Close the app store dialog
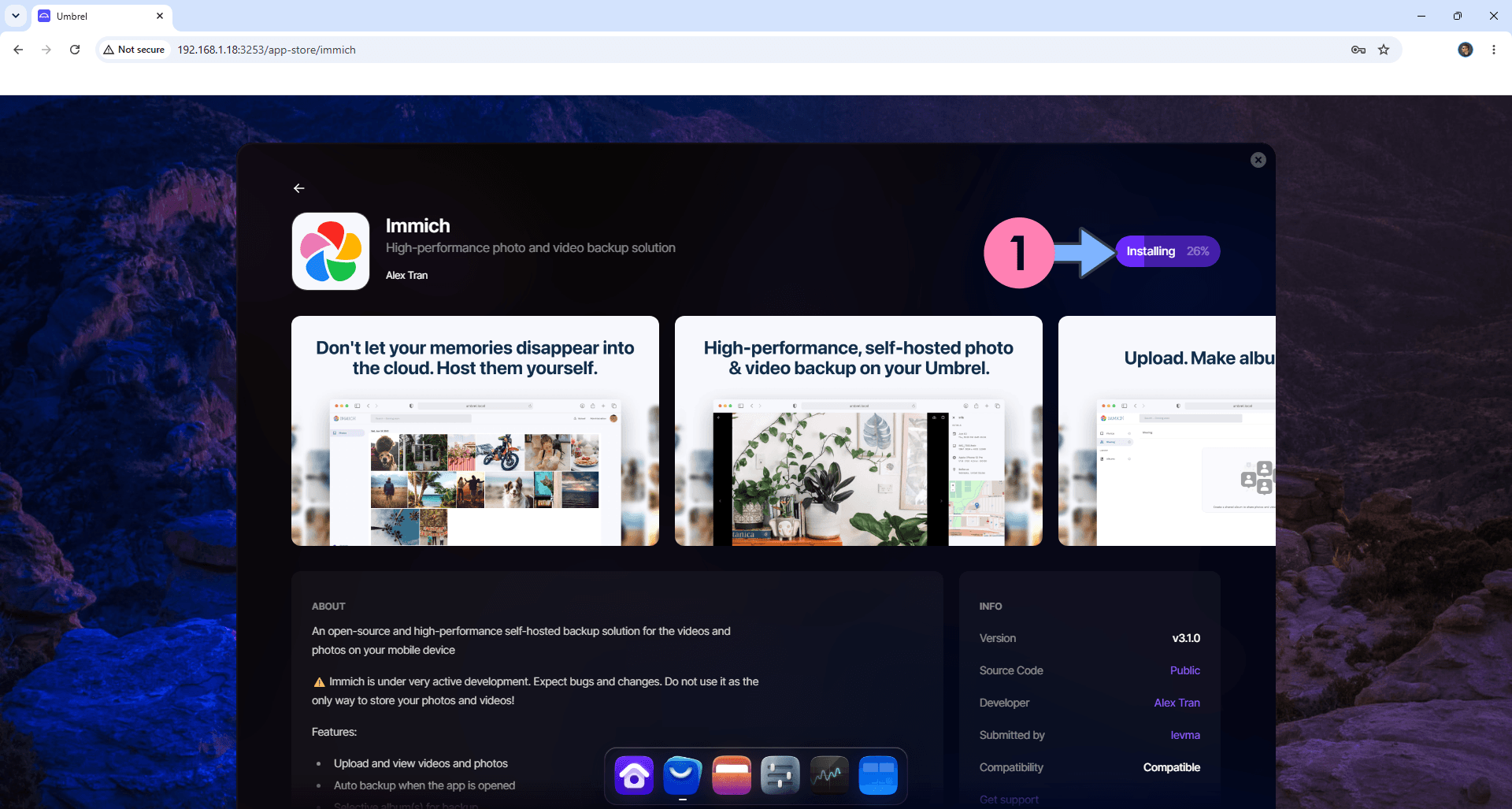1512x809 pixels. (1258, 160)
